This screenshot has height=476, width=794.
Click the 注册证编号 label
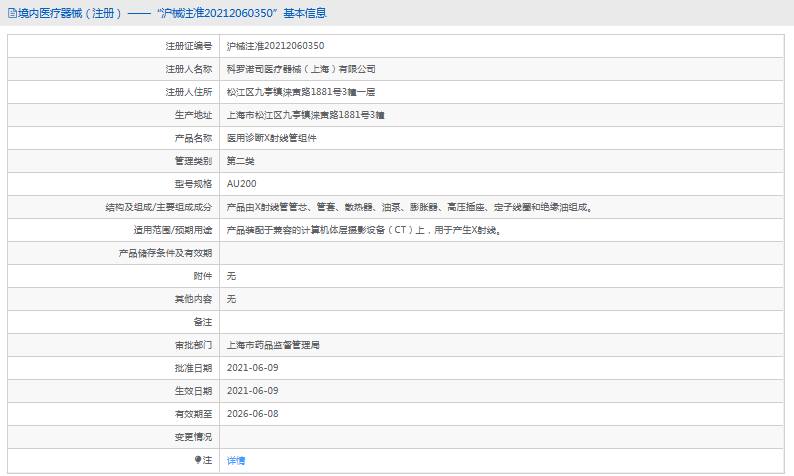[x=189, y=46]
